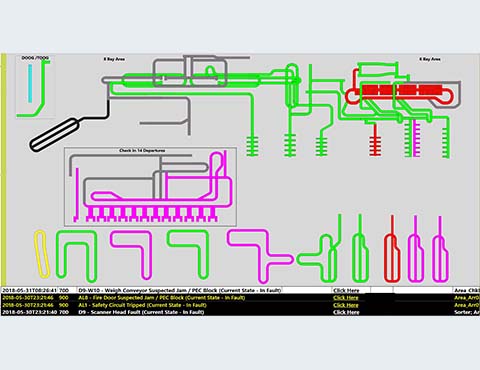Open the Check In 14 Departures area
The image size is (480, 370).
point(142,151)
